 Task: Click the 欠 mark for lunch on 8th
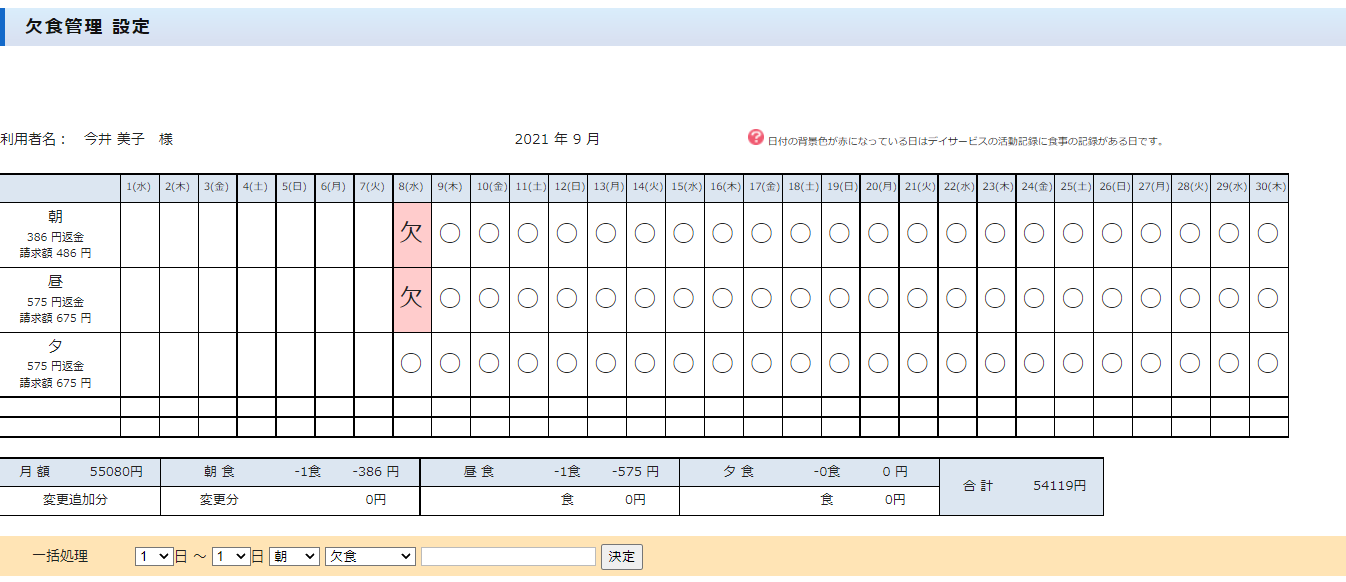point(411,298)
